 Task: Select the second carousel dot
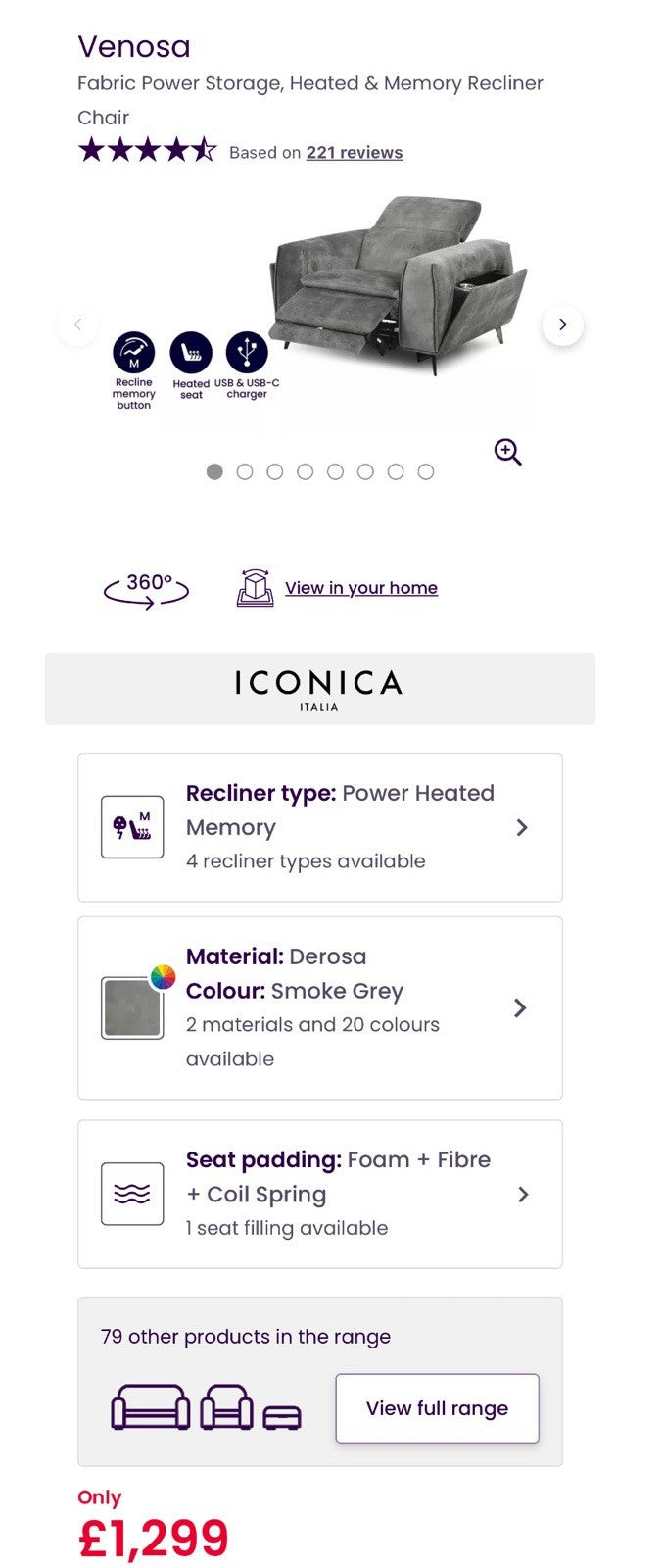[x=245, y=472]
